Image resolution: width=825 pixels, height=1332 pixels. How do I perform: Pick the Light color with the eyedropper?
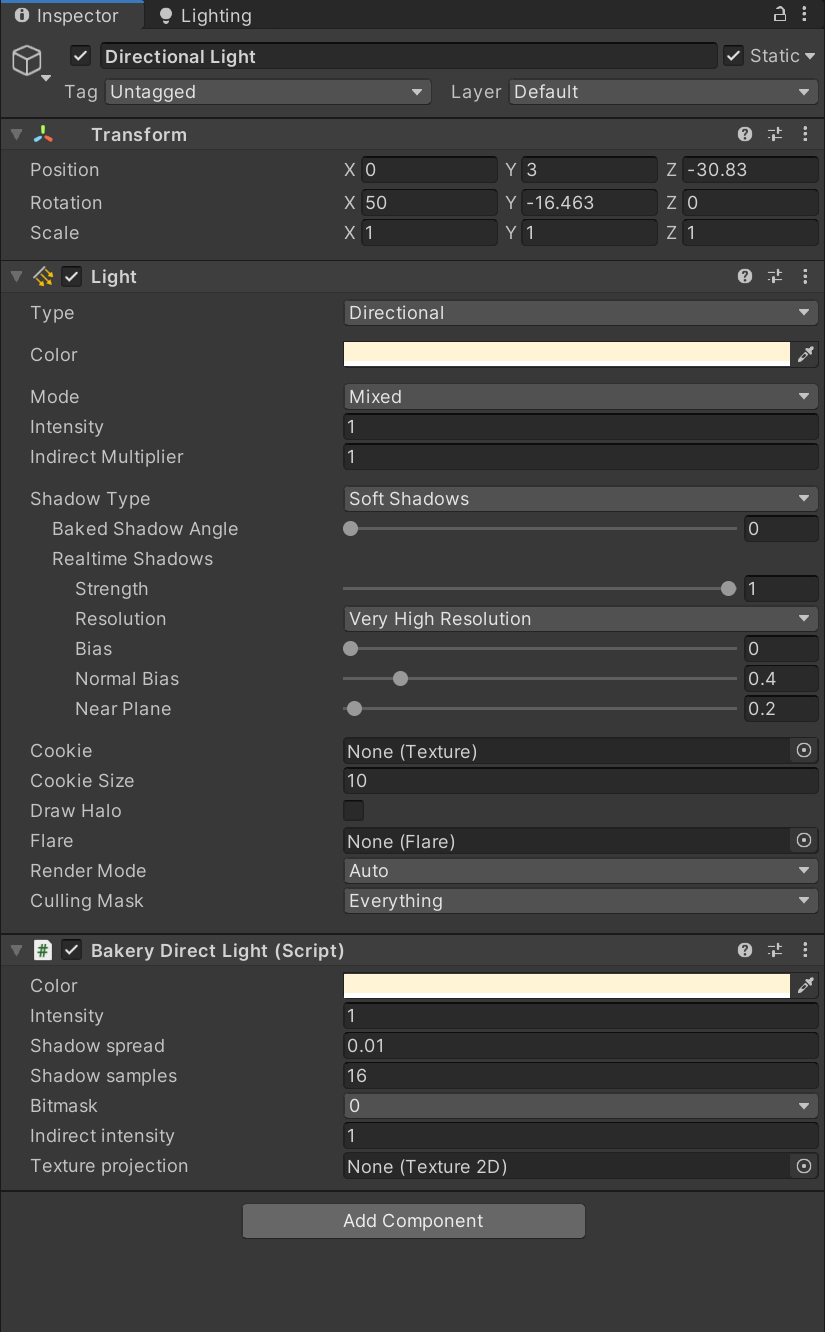807,354
